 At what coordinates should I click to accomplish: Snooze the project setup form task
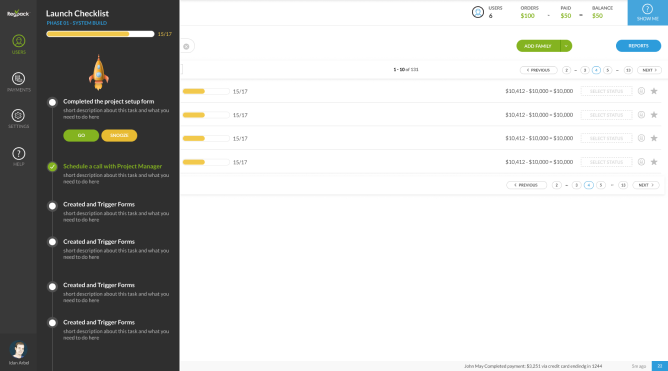tap(119, 135)
